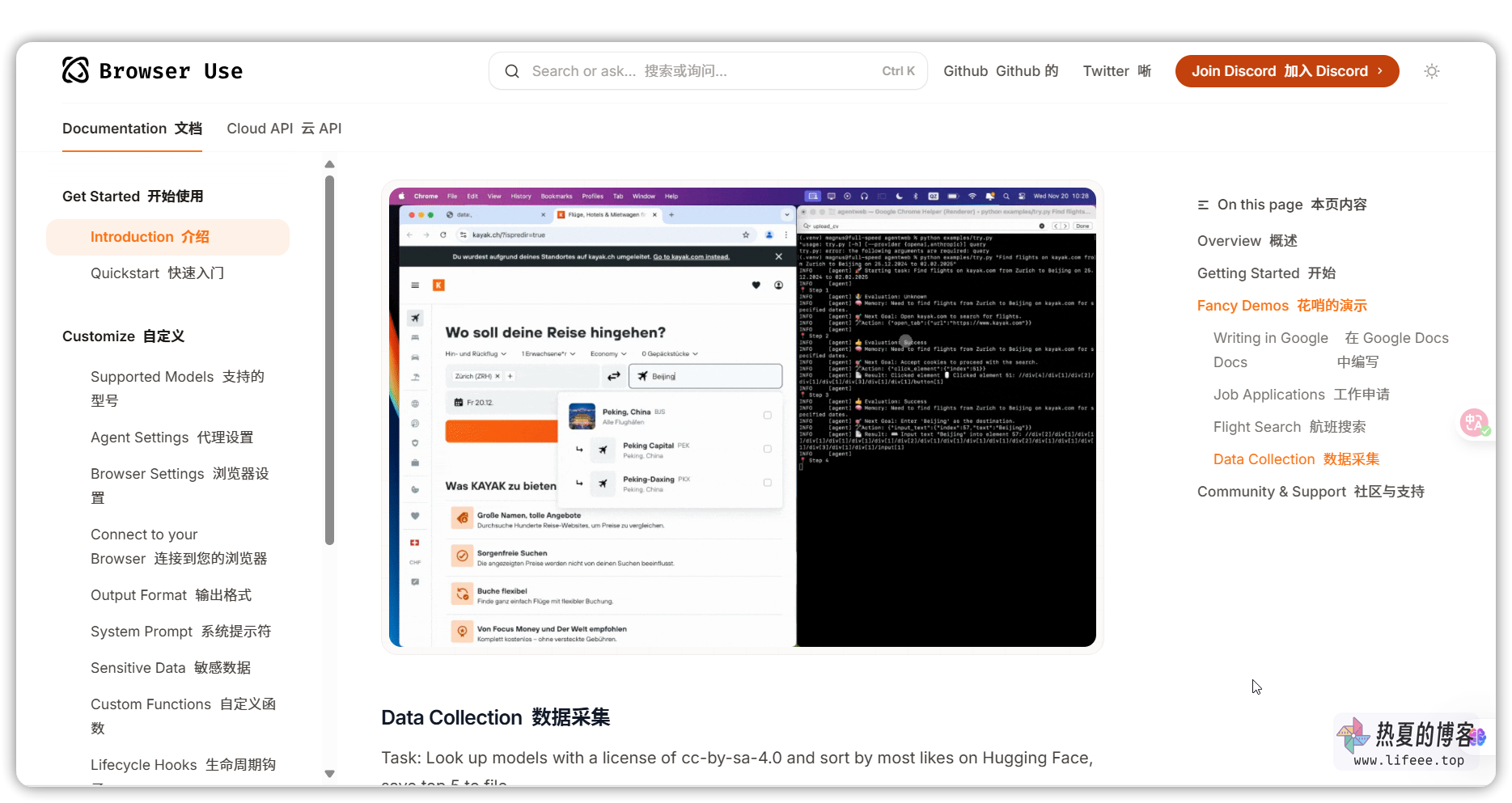
Task: Click the Kayak flight demo video thumbnail
Action: (742, 417)
